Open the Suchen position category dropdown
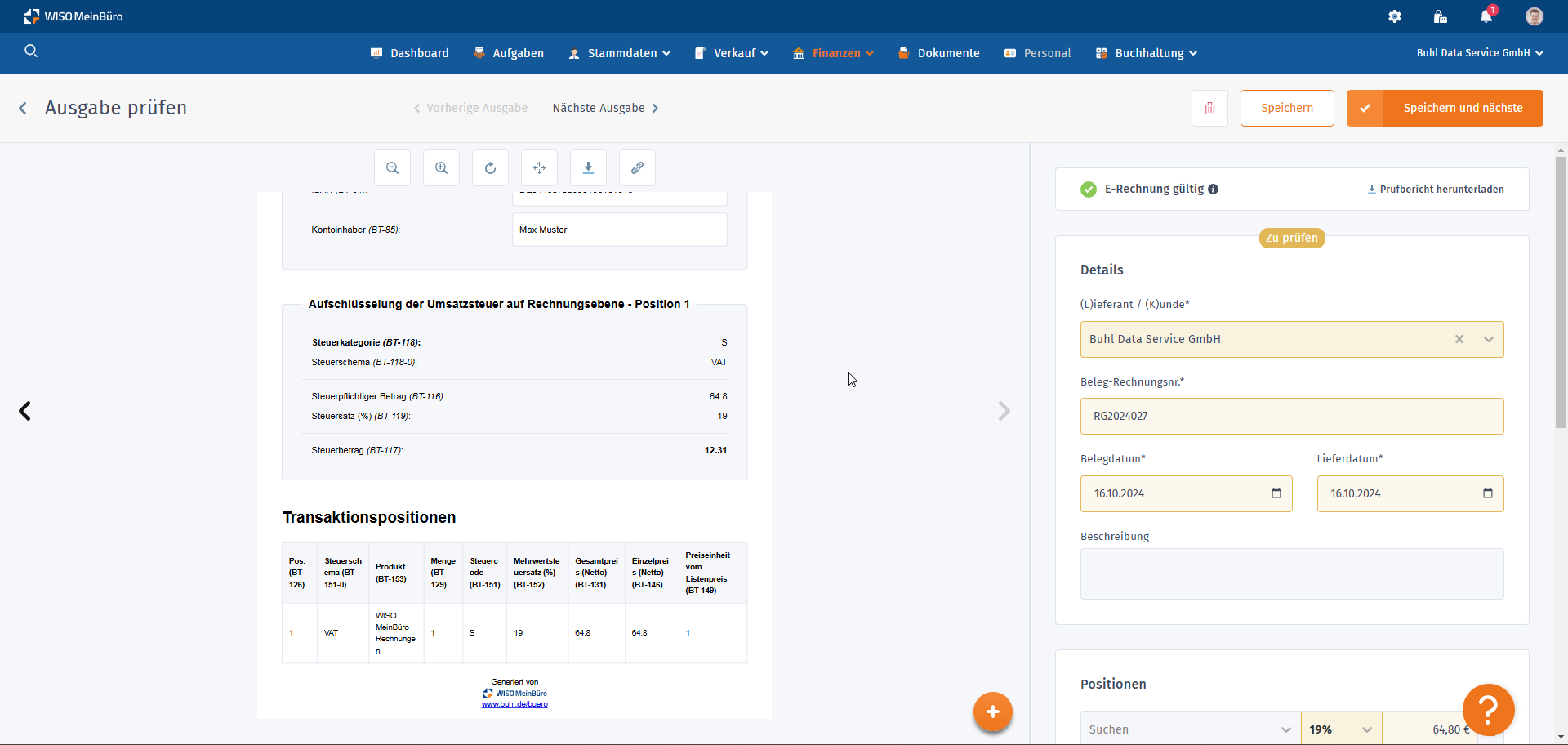The image size is (1568, 745). (x=1190, y=729)
